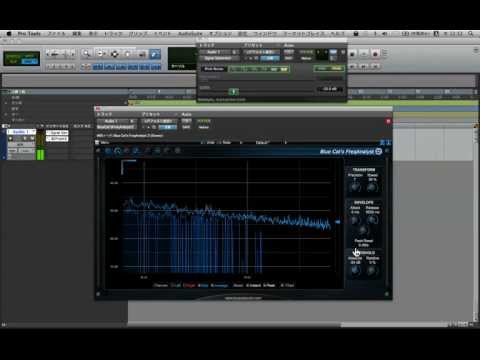
Task: Open the insert position selector in Signal Generator
Action: (x=235, y=52)
